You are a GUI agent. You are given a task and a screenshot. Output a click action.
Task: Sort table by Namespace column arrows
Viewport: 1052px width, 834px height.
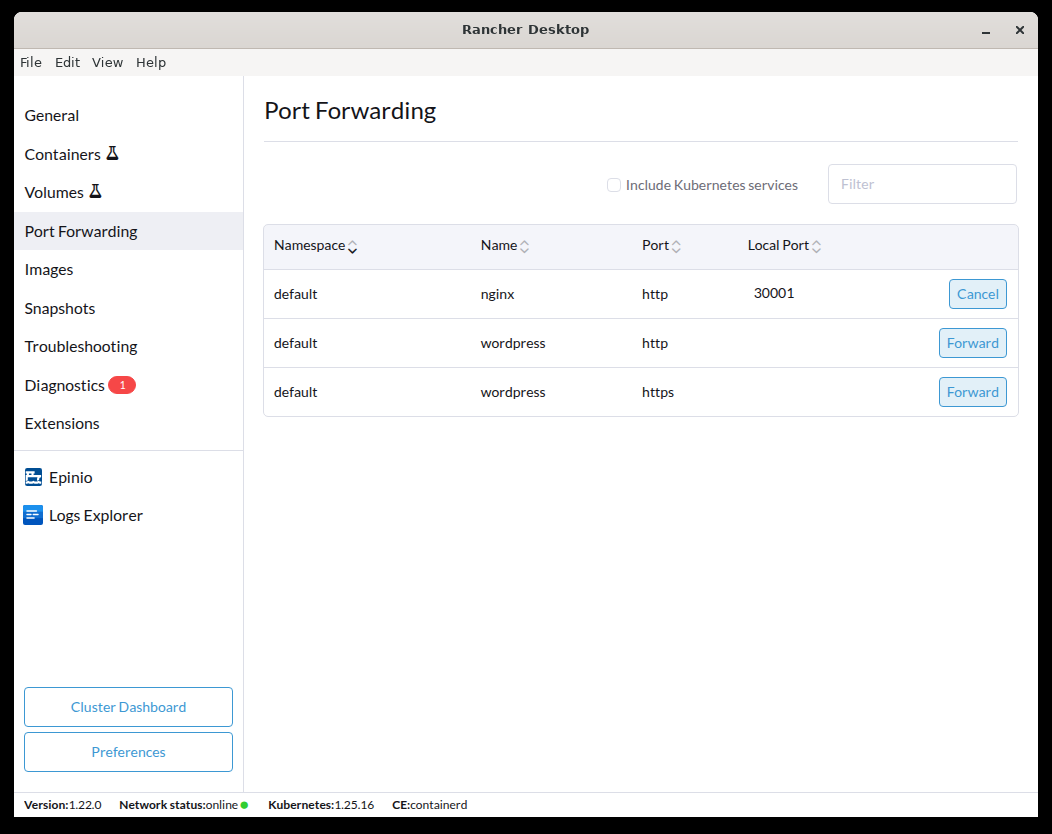tap(352, 246)
